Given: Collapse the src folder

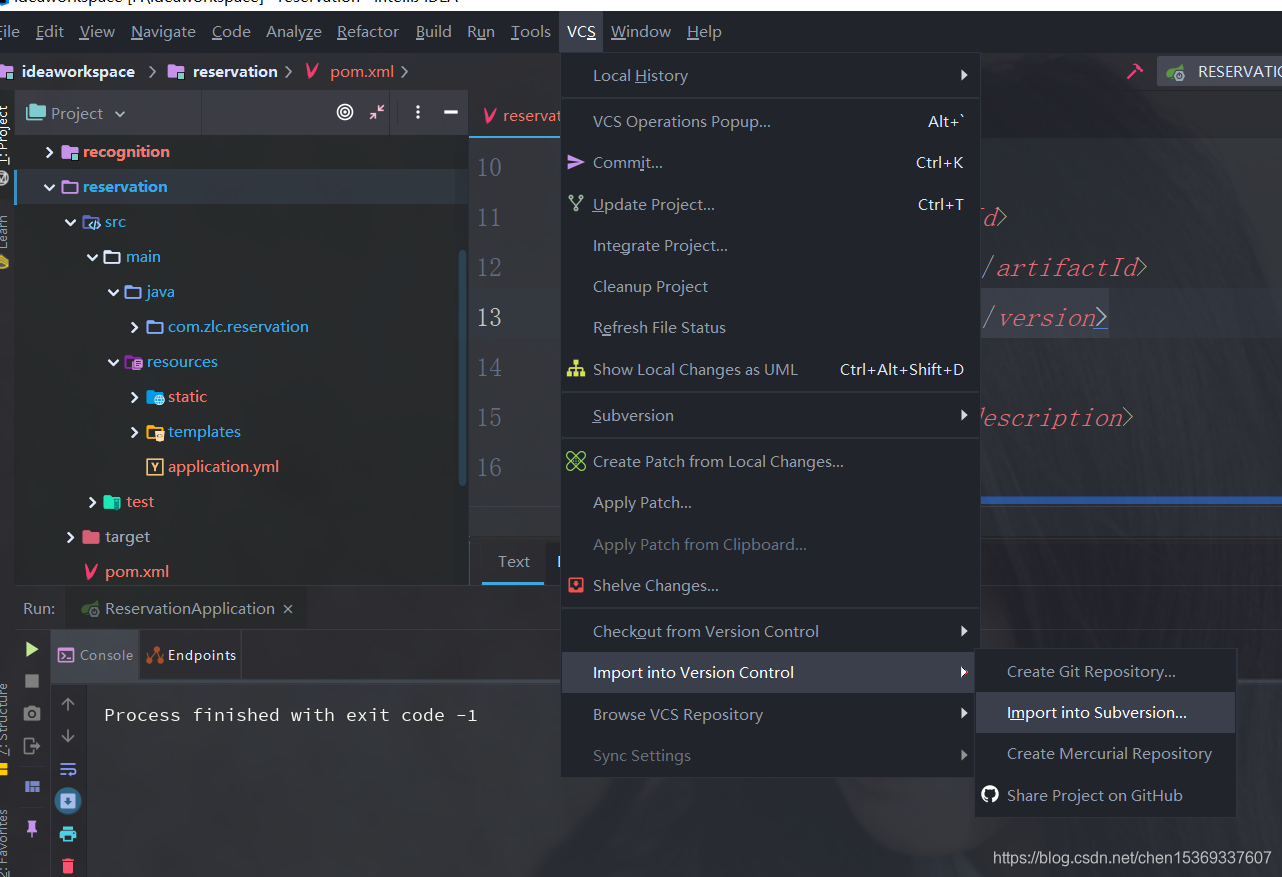Looking at the screenshot, I should point(71,222).
